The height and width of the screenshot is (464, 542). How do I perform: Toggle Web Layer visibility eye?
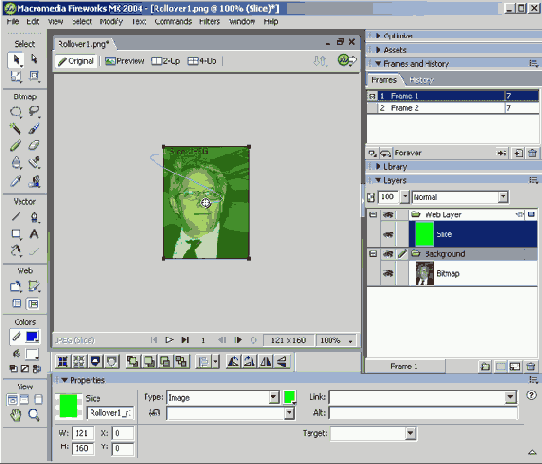(388, 215)
